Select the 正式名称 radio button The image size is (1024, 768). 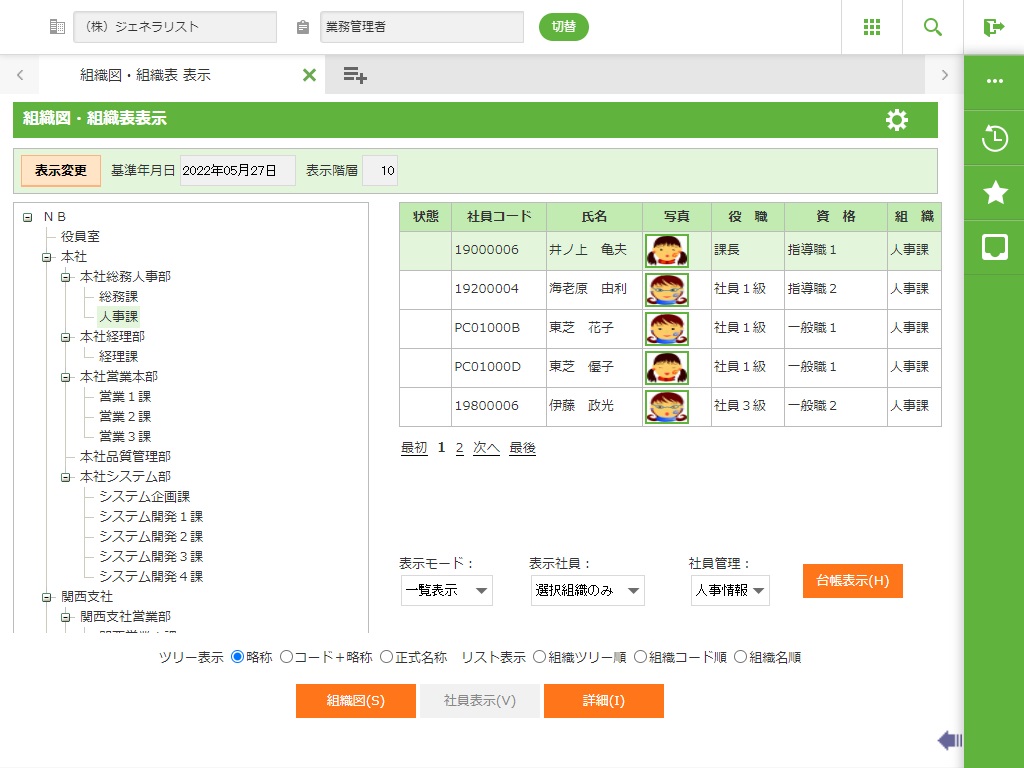386,657
